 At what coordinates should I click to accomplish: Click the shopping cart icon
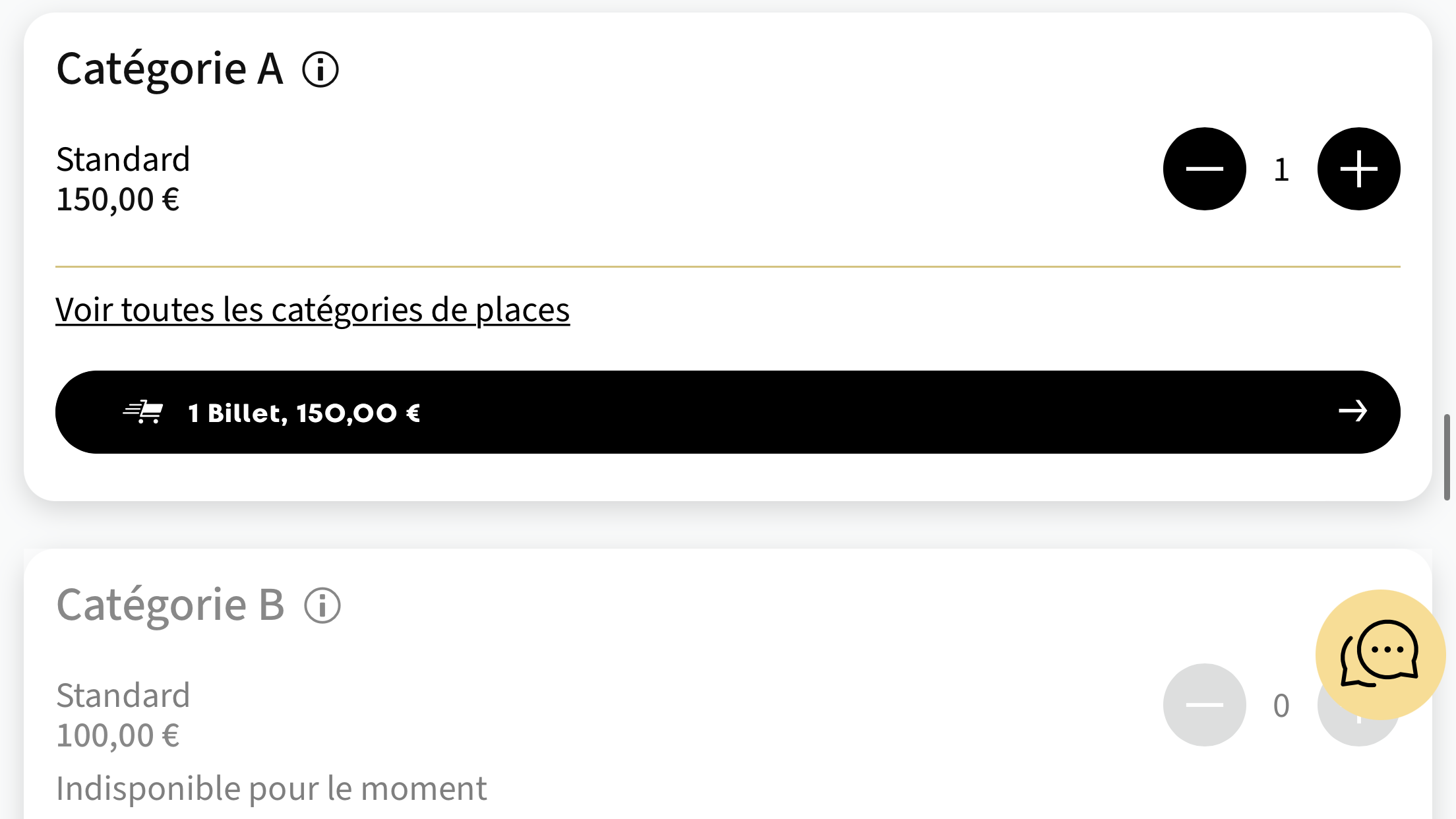[x=144, y=412]
